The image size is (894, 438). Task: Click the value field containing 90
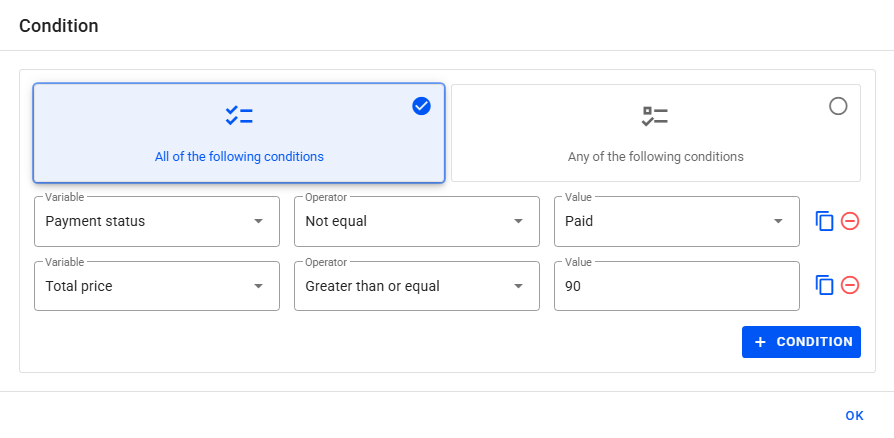click(676, 286)
